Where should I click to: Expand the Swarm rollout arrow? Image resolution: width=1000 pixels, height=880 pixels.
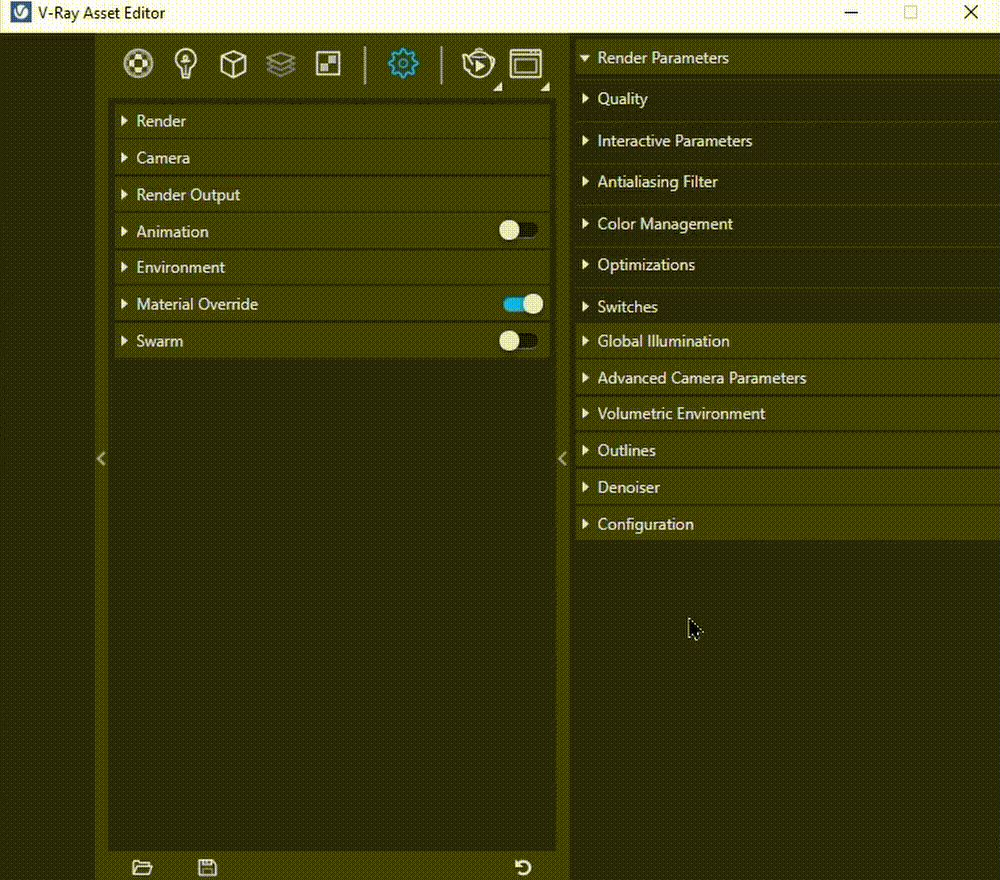[124, 341]
